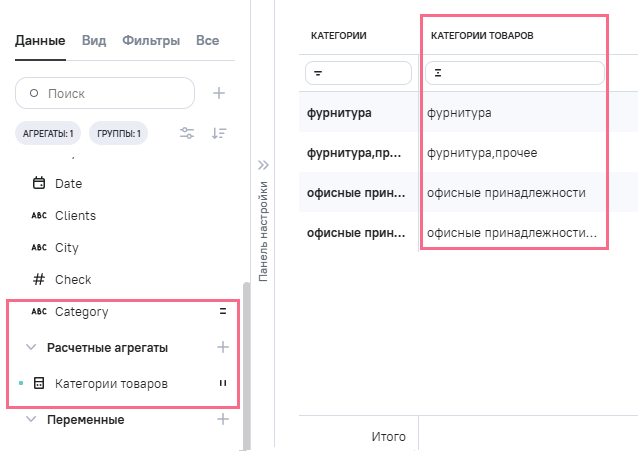
Task: Collapse the Переменные section
Action: (30, 420)
